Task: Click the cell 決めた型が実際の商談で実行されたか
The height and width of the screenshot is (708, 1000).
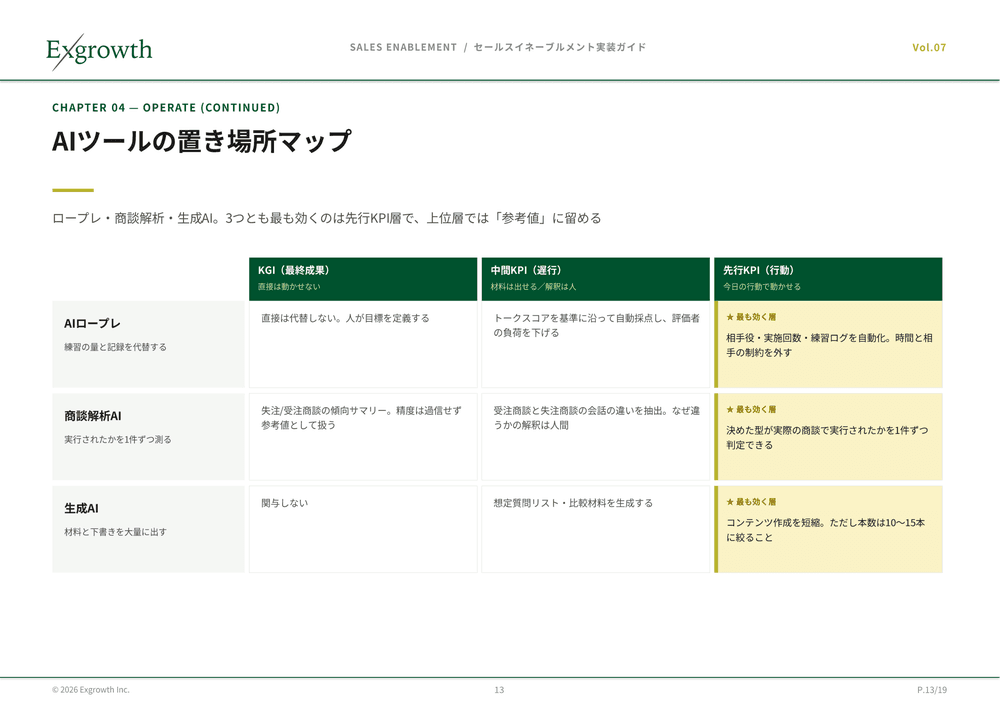Action: 828,437
